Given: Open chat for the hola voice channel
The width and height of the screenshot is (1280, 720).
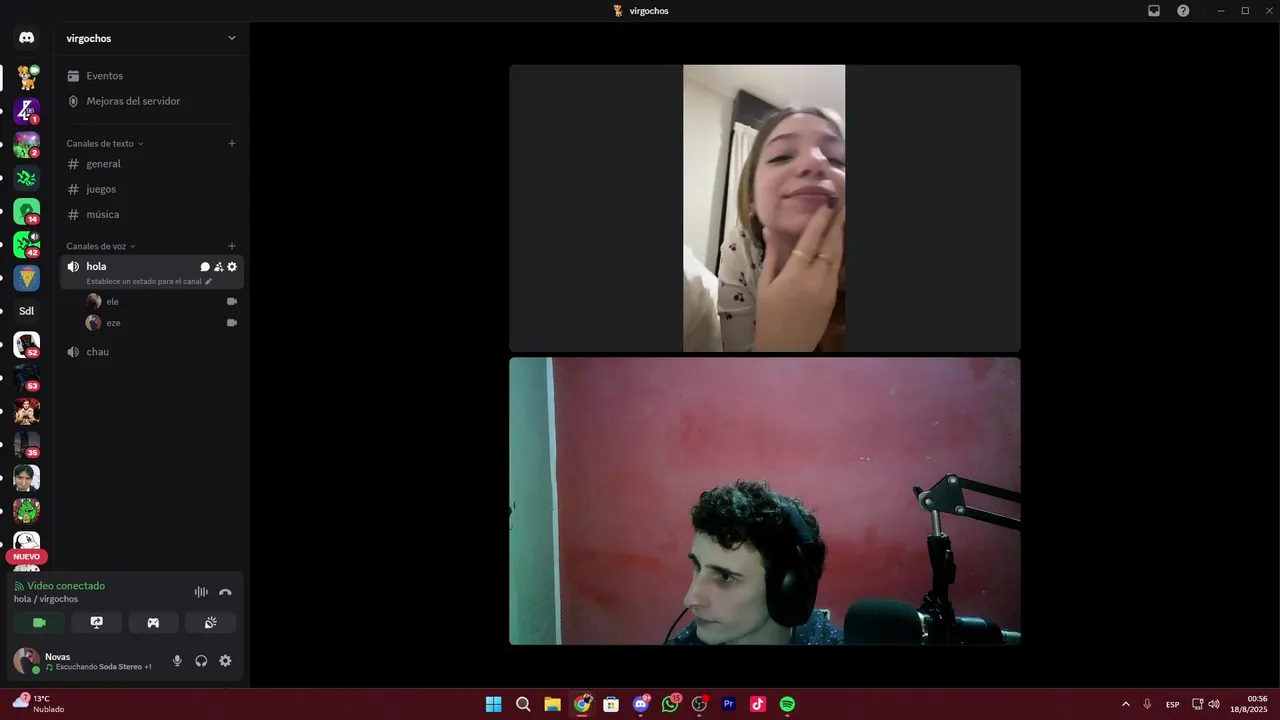Looking at the screenshot, I should 205,267.
